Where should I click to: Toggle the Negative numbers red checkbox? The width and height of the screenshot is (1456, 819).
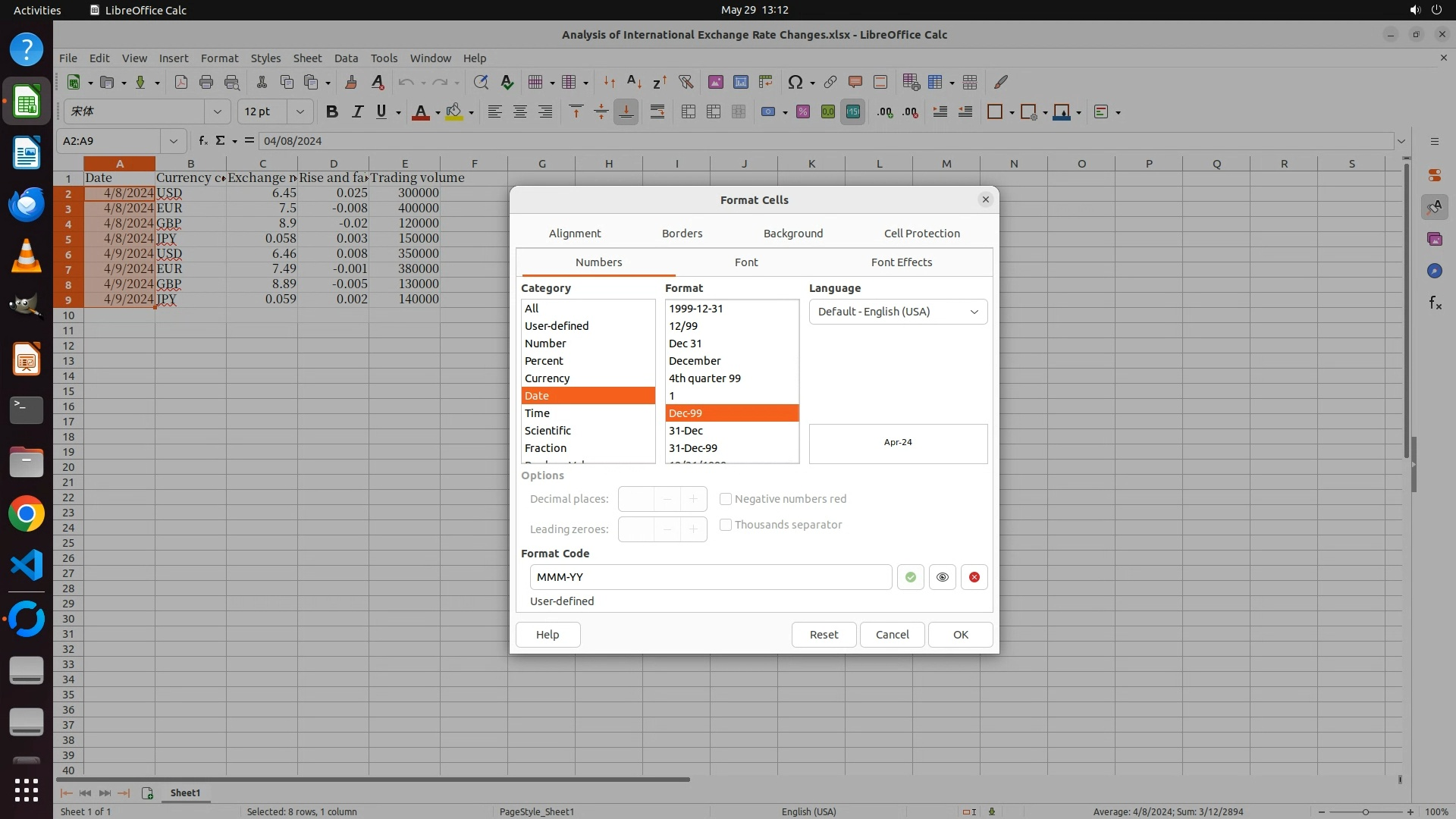(726, 499)
